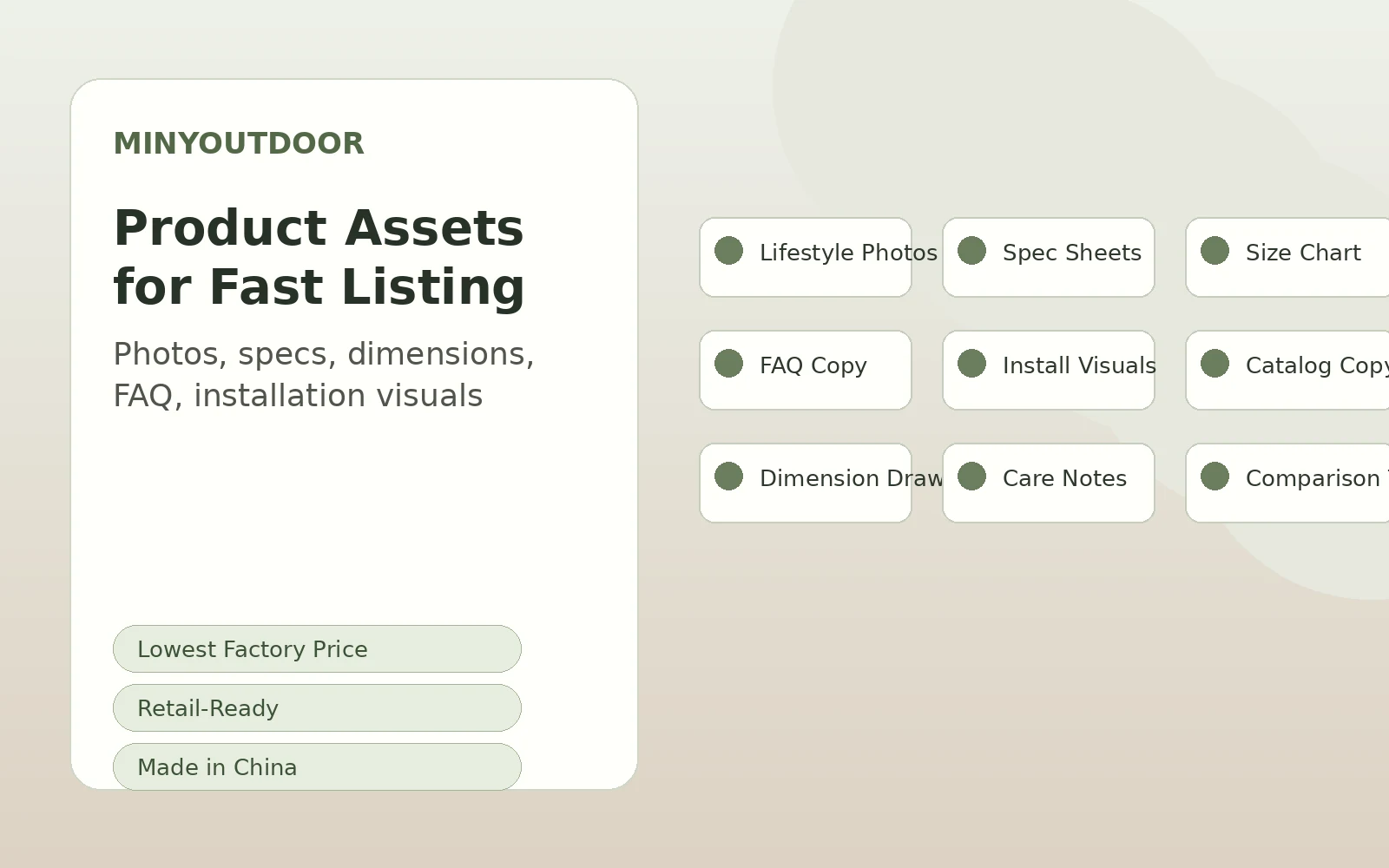Select the Lowest Factory Price pill
The width and height of the screenshot is (1389, 868).
pos(317,649)
